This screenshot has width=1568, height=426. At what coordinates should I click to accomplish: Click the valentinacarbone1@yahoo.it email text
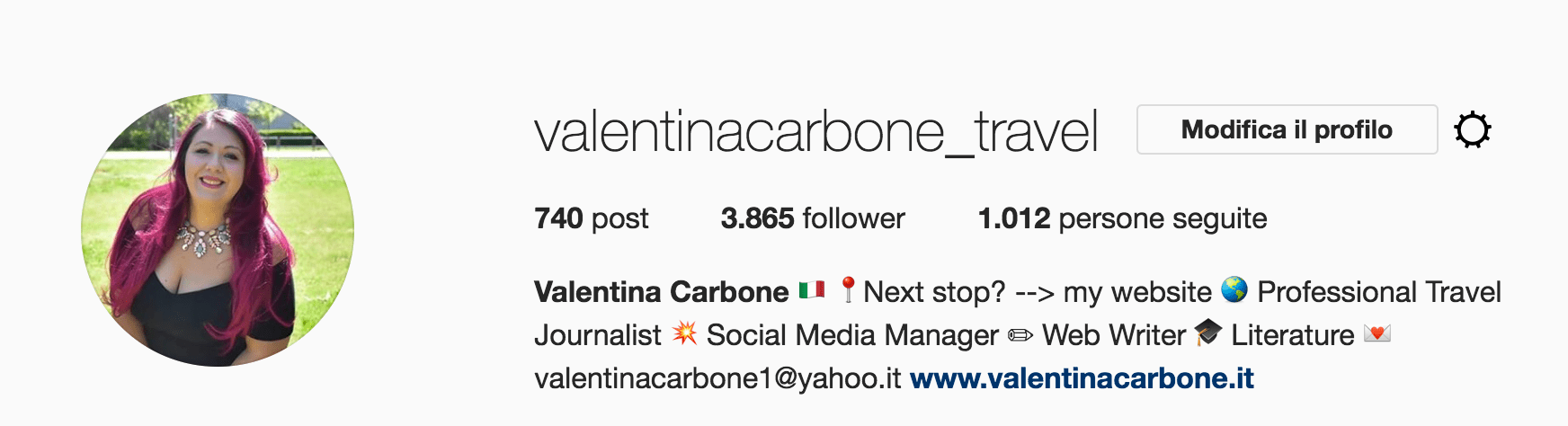coord(717,378)
